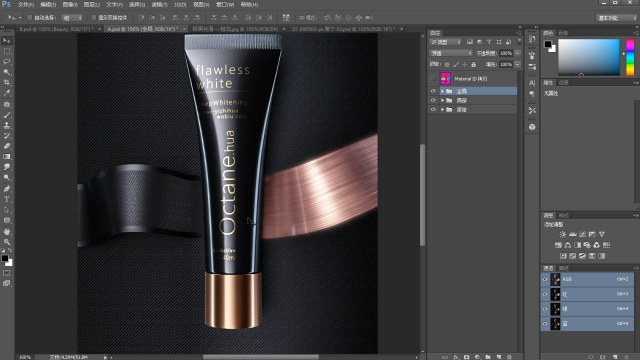Select the Pen tool
The height and width of the screenshot is (360, 640).
coord(7,189)
